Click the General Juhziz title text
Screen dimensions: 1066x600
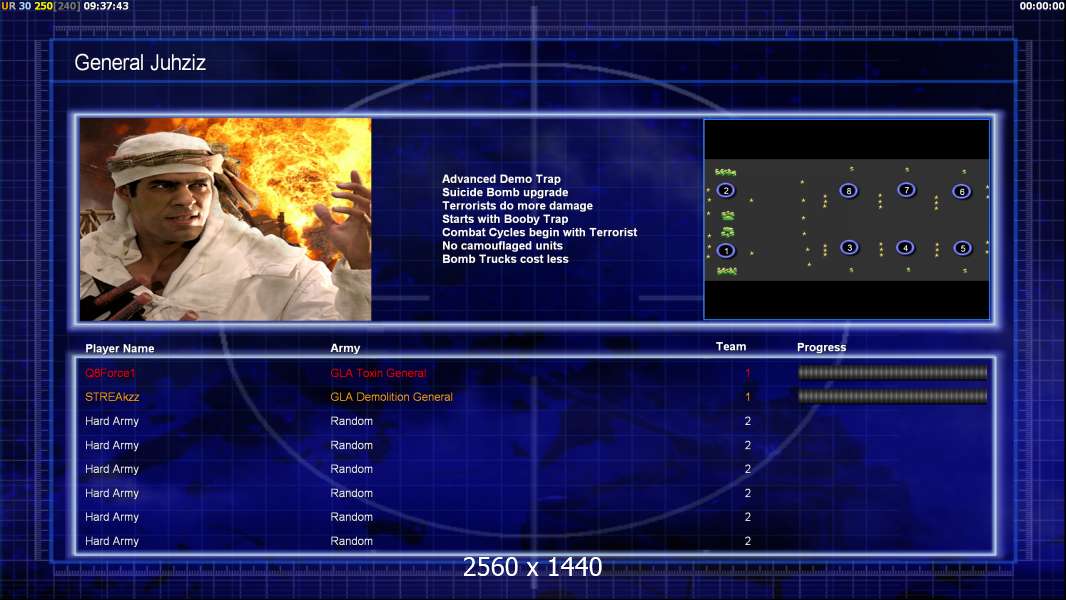(x=140, y=63)
